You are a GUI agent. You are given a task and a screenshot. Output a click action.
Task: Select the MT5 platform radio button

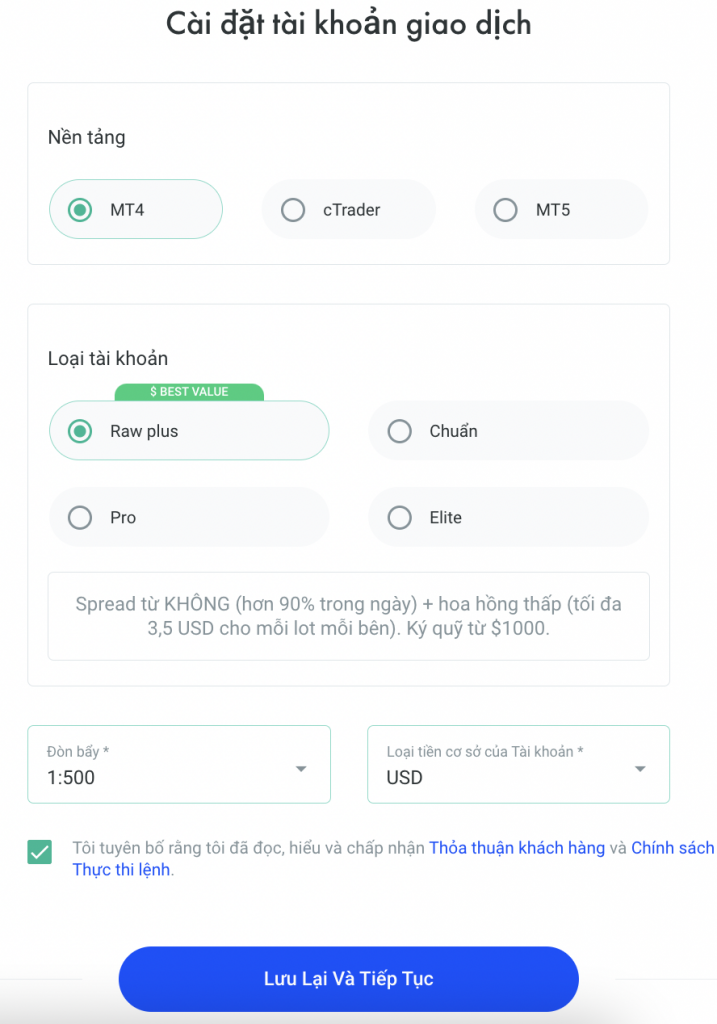click(506, 210)
